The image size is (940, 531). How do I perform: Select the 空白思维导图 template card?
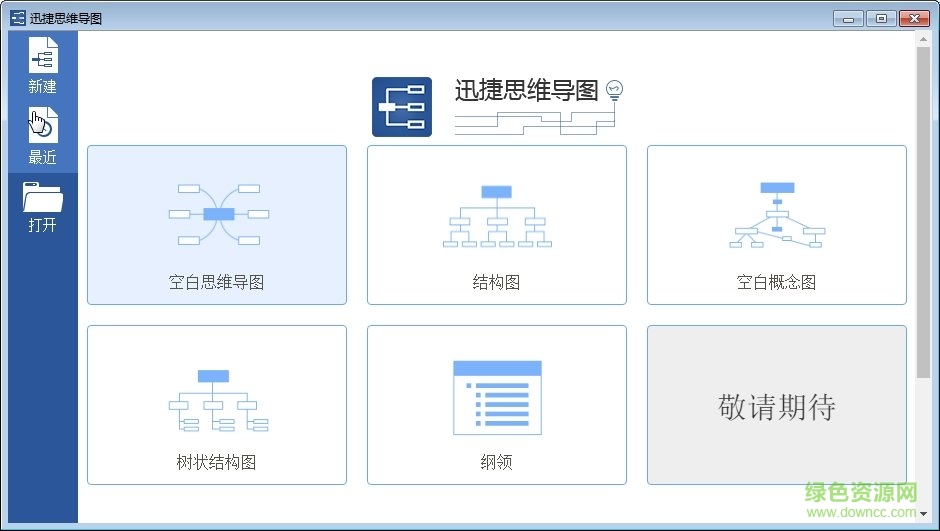tap(217, 225)
